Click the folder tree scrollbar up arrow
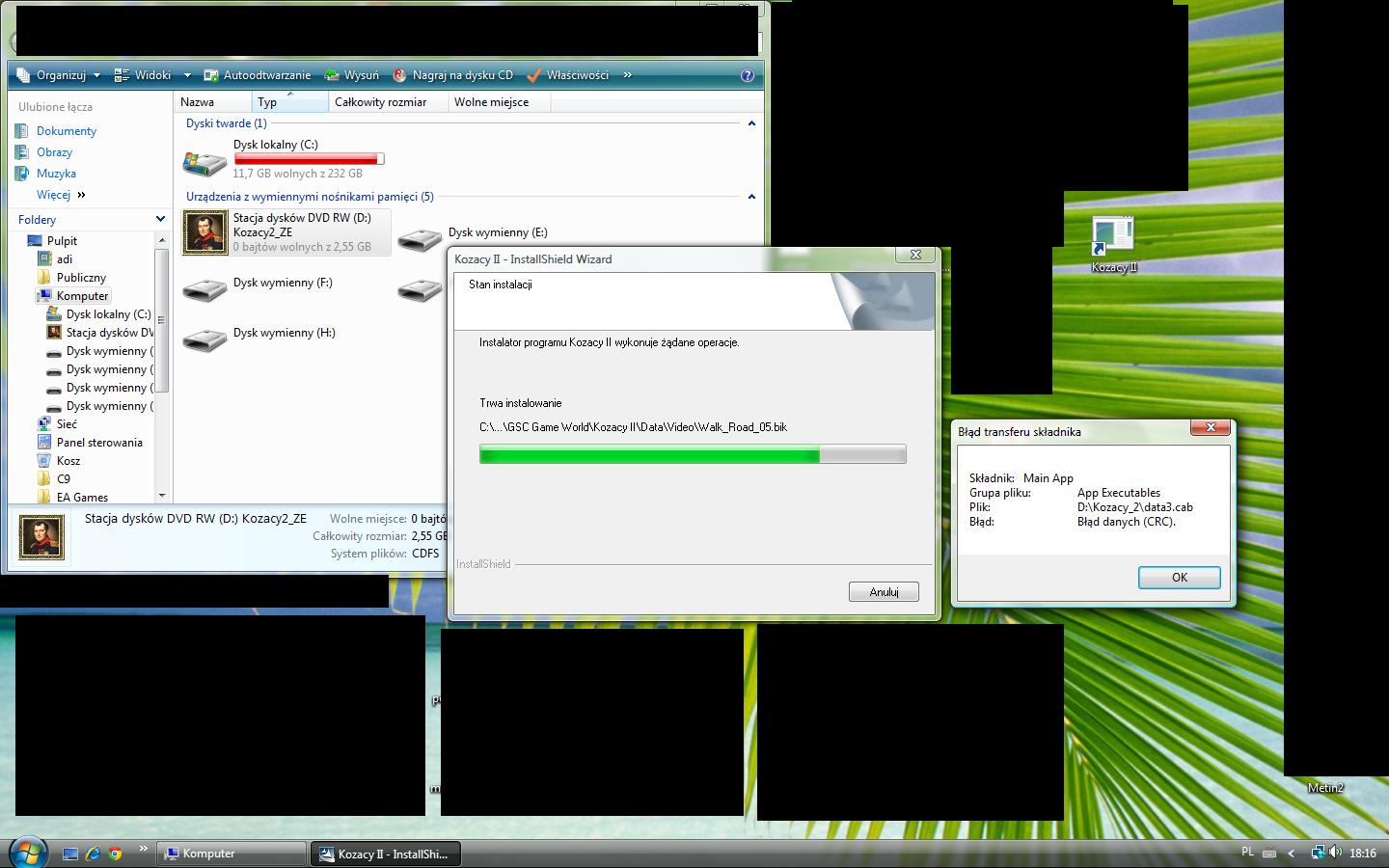1389x868 pixels. [162, 241]
